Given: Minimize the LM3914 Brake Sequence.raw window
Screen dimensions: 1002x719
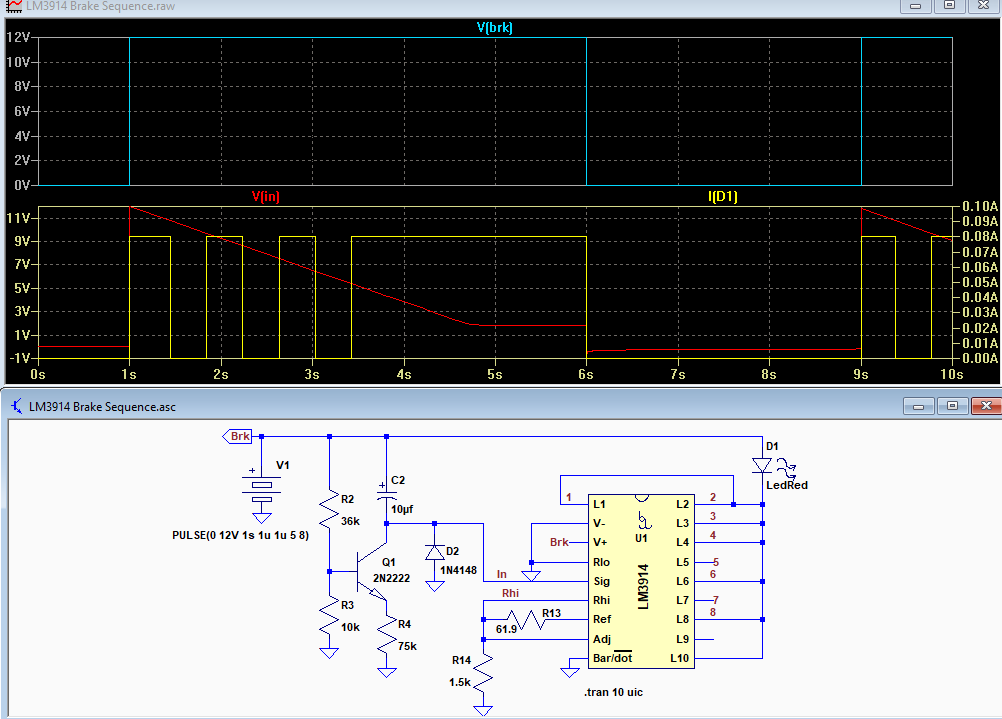Looking at the screenshot, I should pos(916,6).
